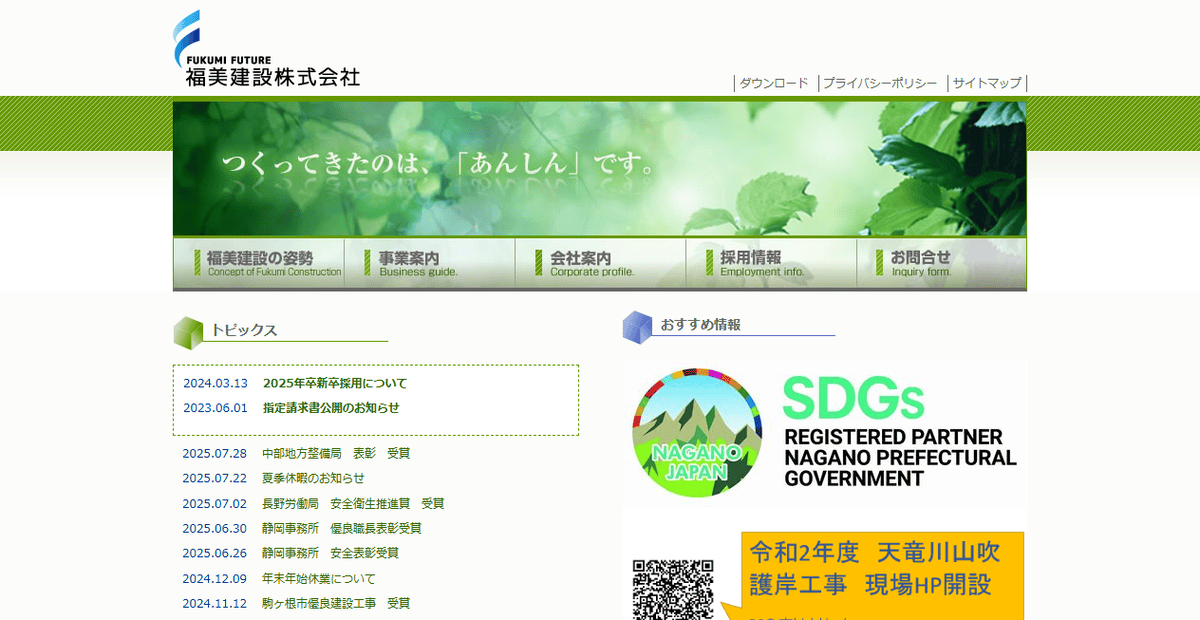The height and width of the screenshot is (620, 1200).
Task: Open the プライバシーポリシー page
Action: tap(880, 83)
